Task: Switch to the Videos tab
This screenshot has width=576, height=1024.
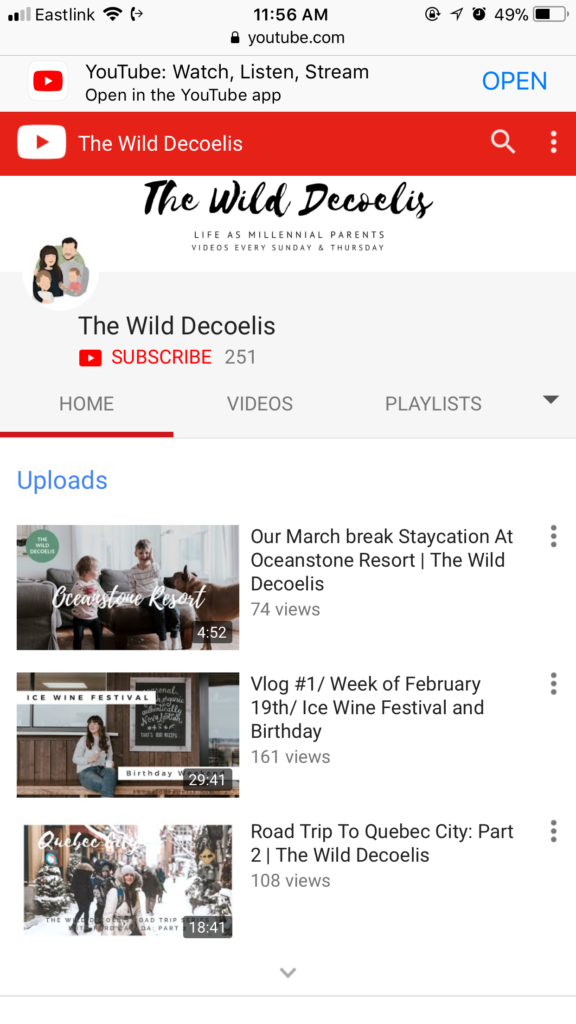Action: [260, 404]
